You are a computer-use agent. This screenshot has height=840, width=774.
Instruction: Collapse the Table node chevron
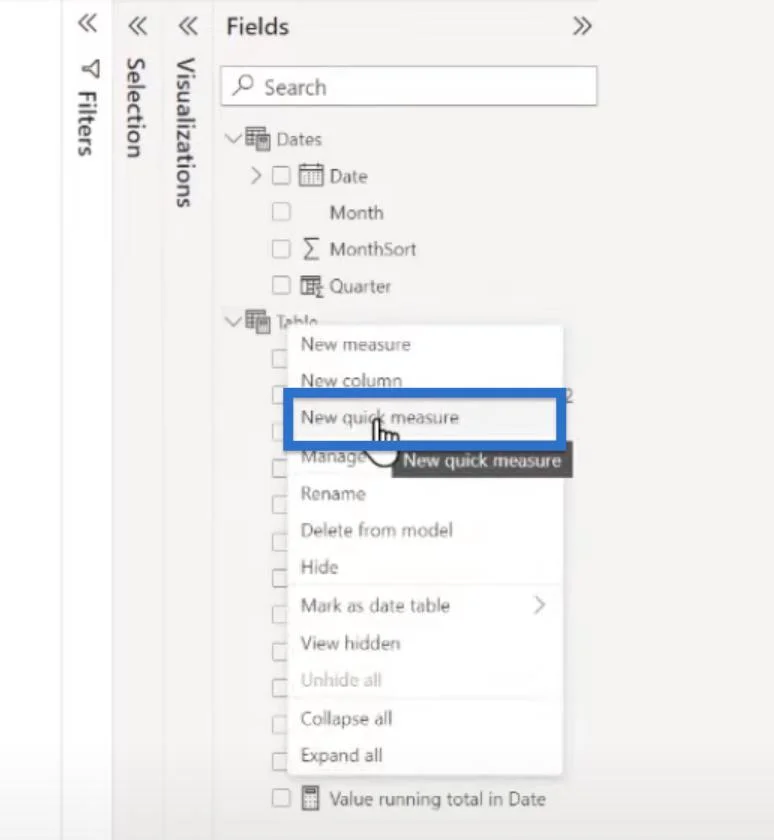[x=233, y=321]
